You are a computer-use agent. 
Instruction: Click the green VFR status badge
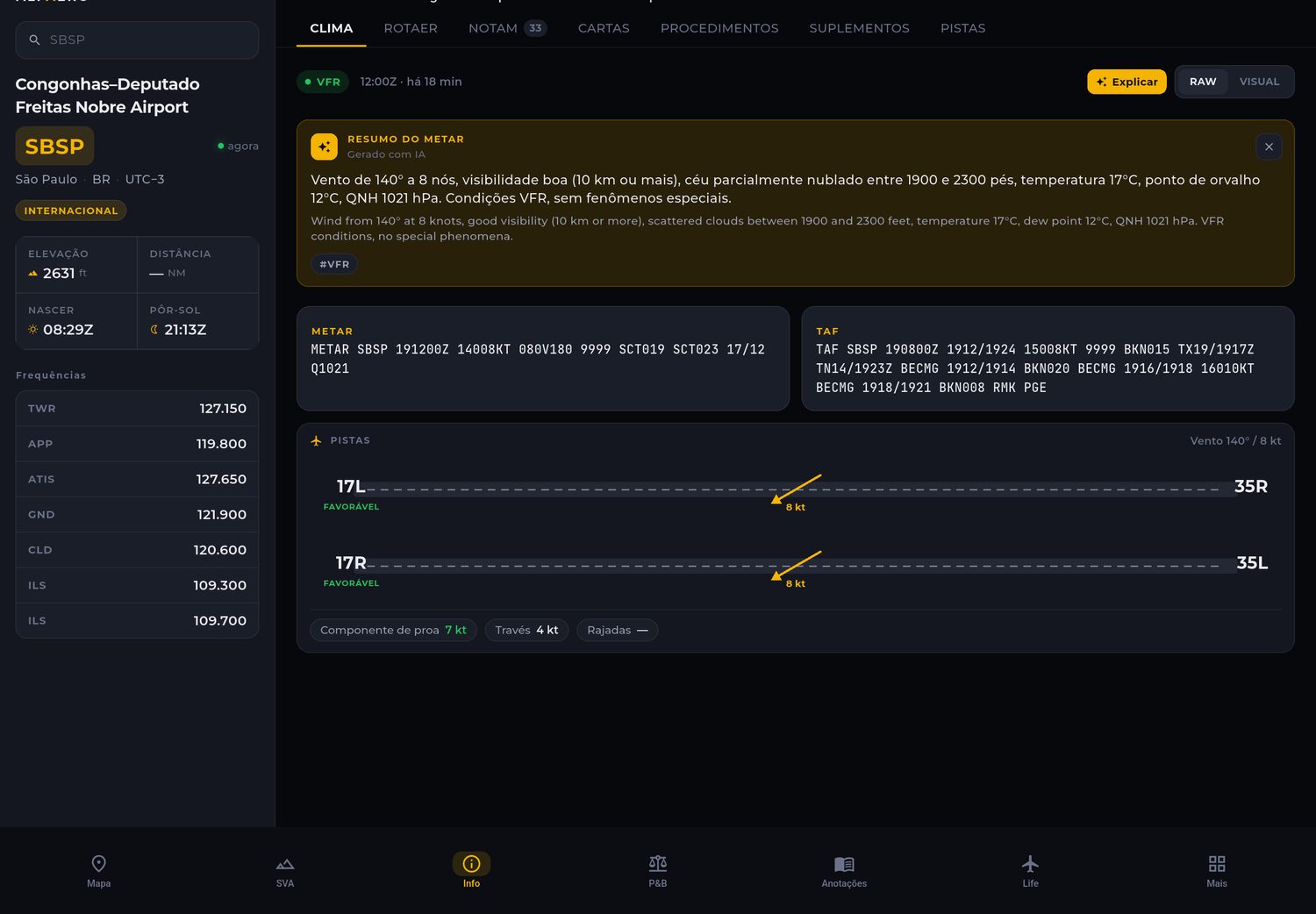click(x=323, y=82)
